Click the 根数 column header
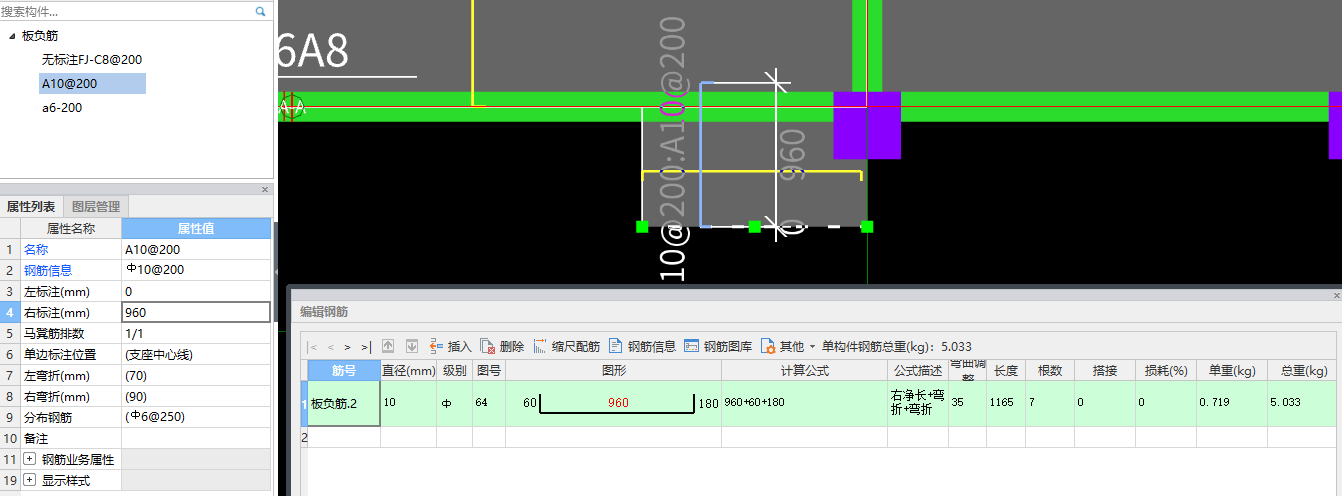The height and width of the screenshot is (496, 1342). point(1049,370)
